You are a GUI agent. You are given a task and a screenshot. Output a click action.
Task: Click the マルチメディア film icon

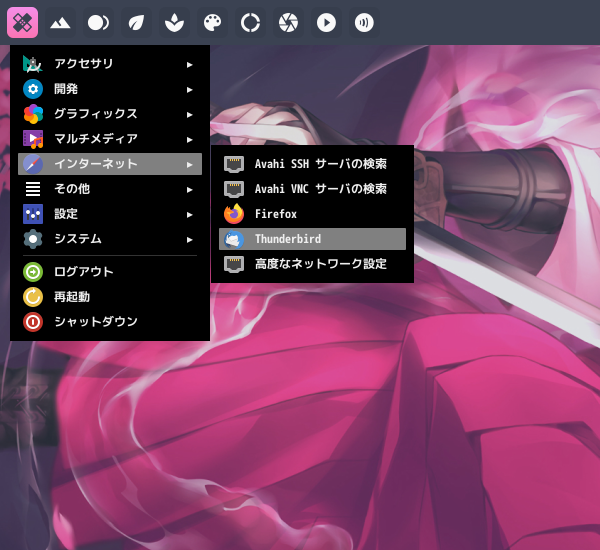coord(33,139)
